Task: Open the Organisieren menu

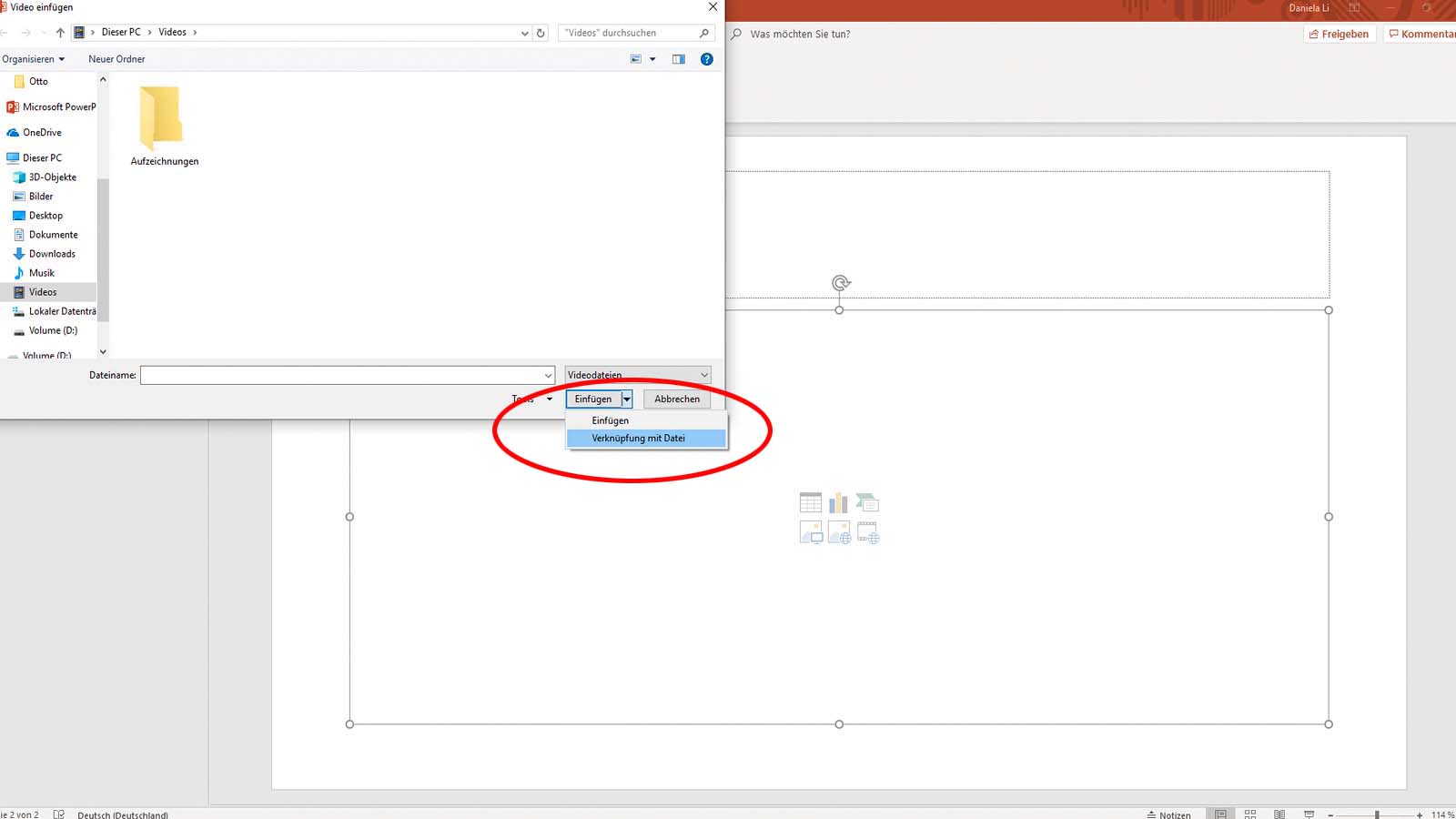Action: click(x=34, y=58)
